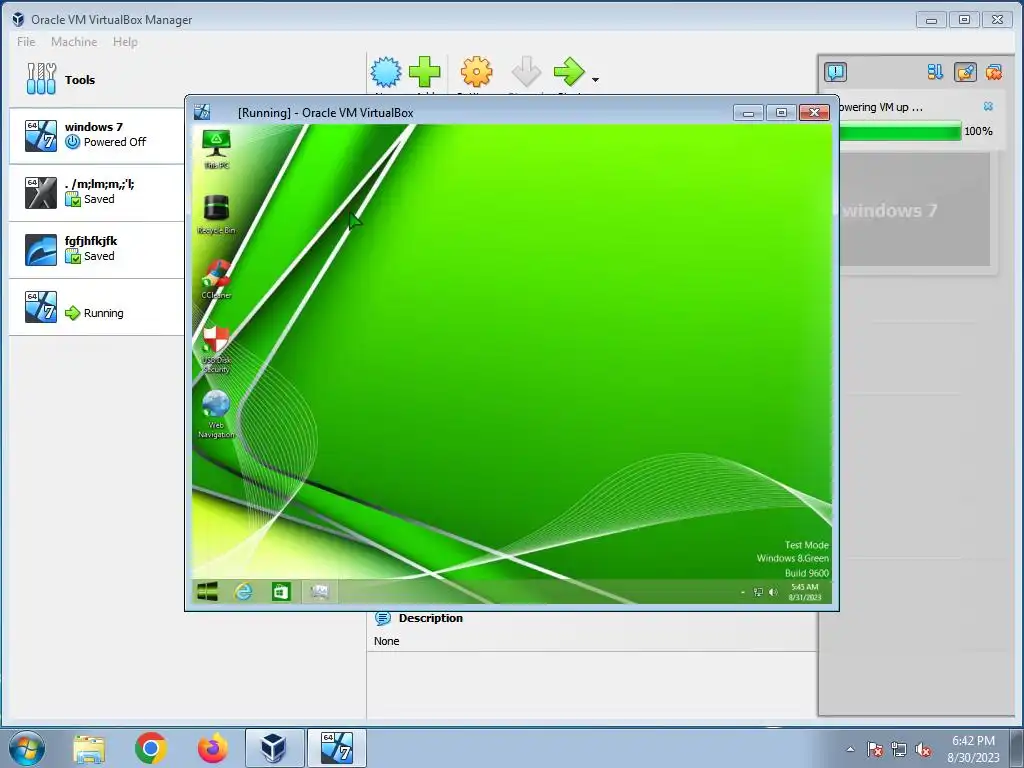Show hidden icons in host system tray
This screenshot has width=1024, height=768.
(850, 749)
